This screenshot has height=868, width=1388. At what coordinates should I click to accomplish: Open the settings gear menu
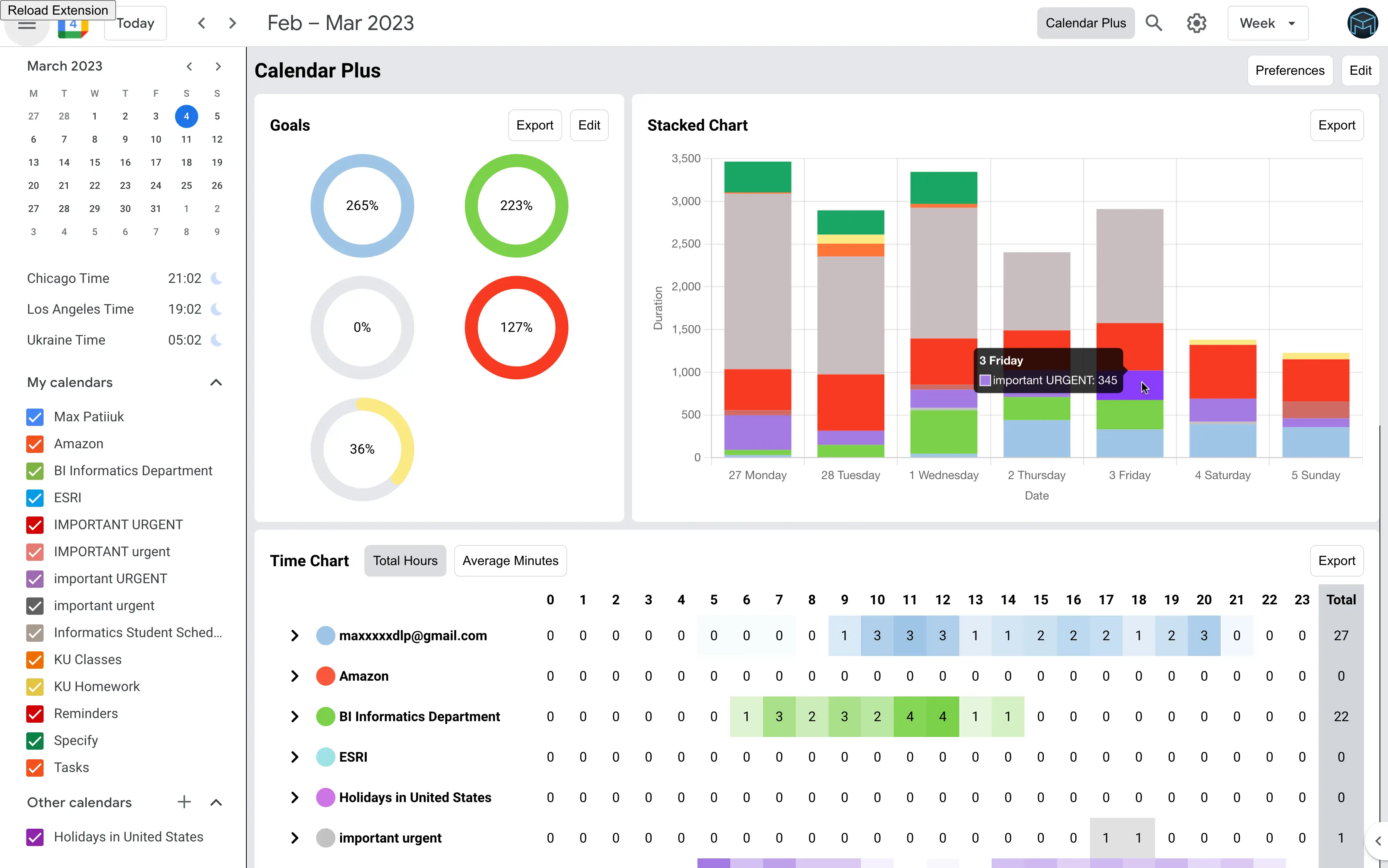point(1196,23)
